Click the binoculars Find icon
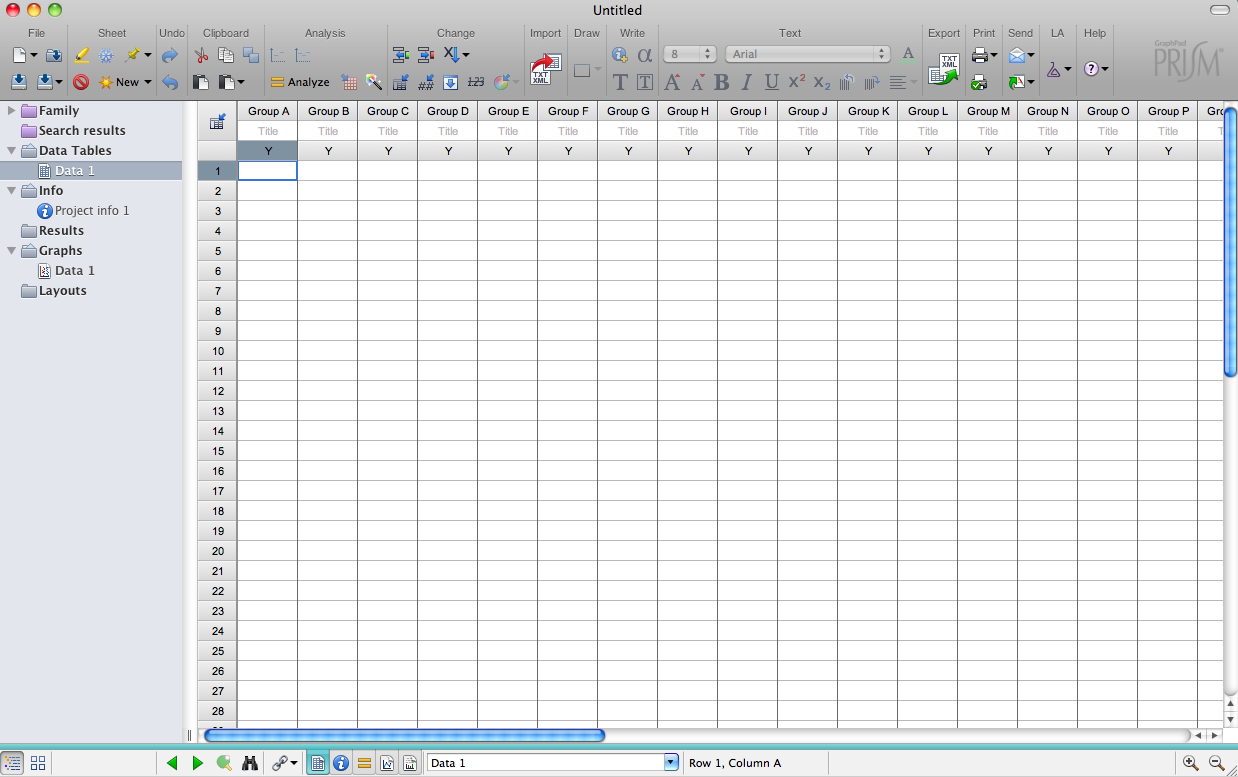 point(250,763)
